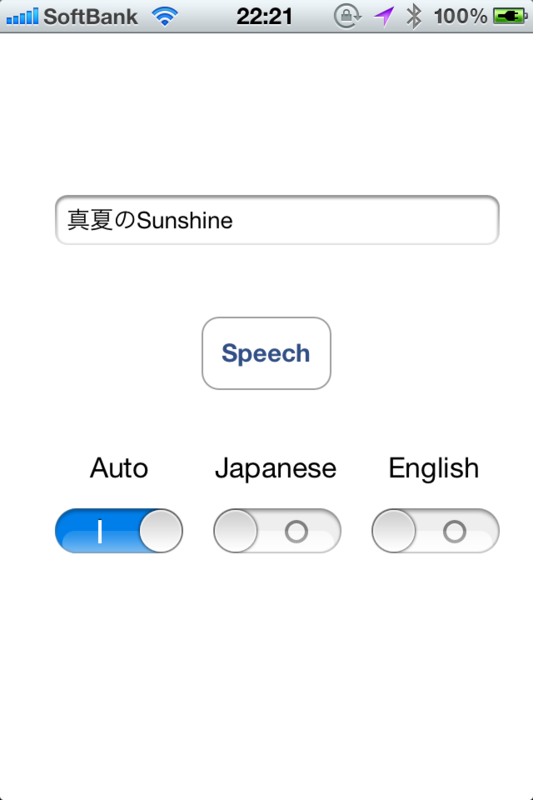The height and width of the screenshot is (800, 533).
Task: Place cursor right after the word Sunshine
Action: [234, 220]
